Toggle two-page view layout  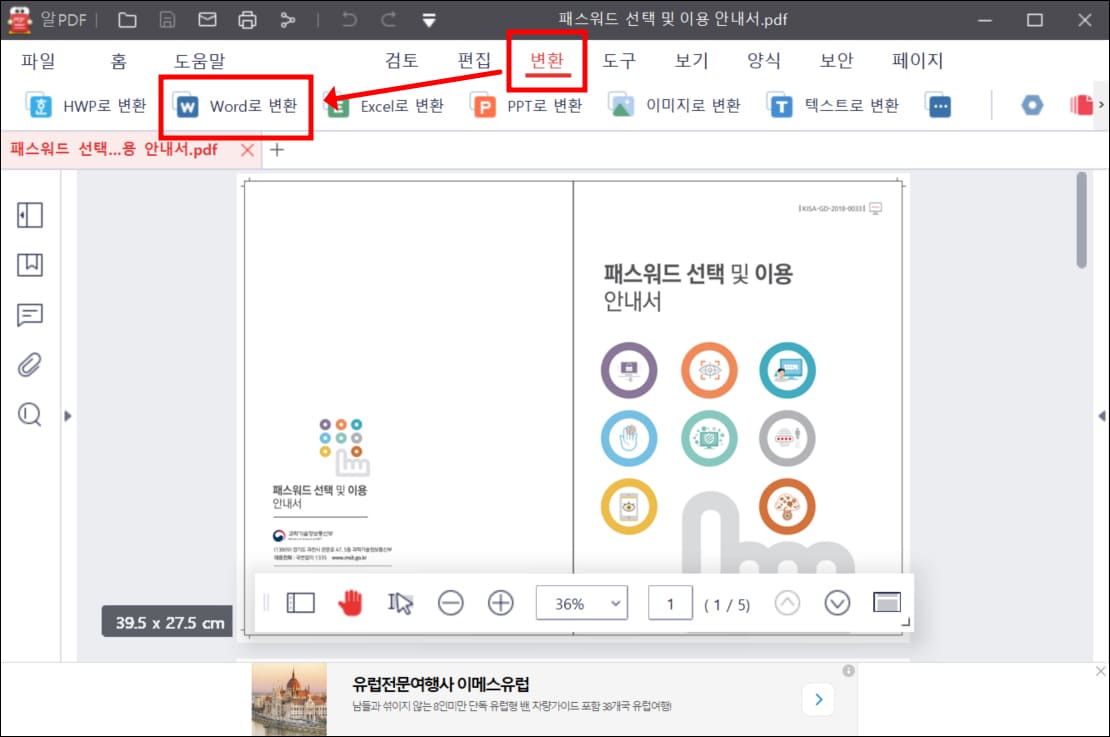point(301,603)
